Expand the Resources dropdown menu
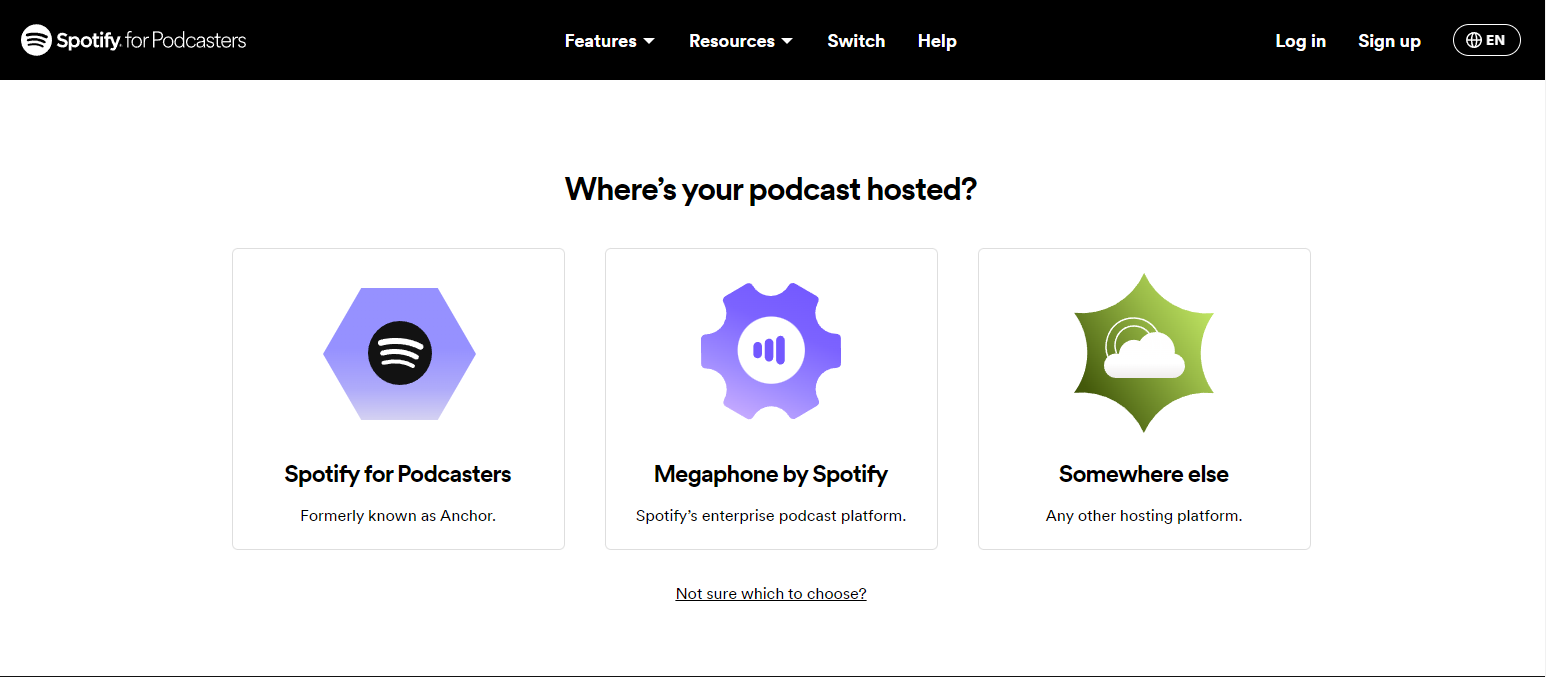This screenshot has width=1546, height=677. [x=741, y=41]
